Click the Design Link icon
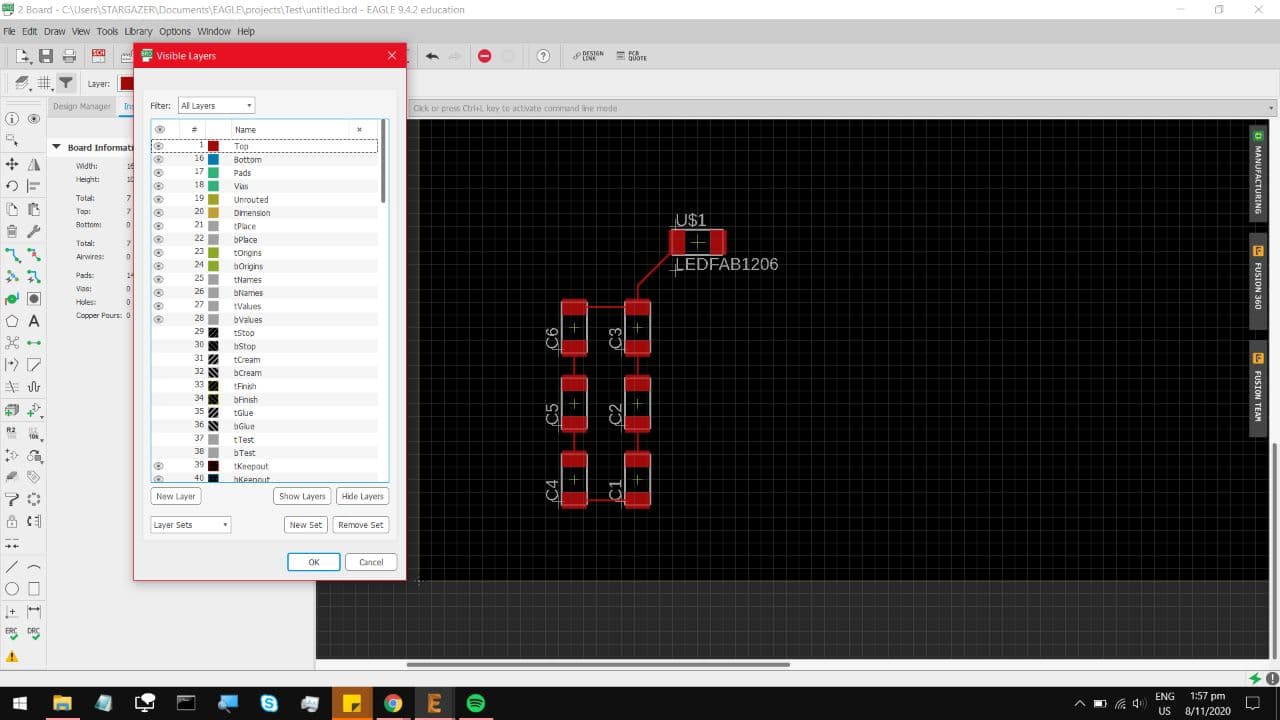The width and height of the screenshot is (1280, 720). pos(588,56)
